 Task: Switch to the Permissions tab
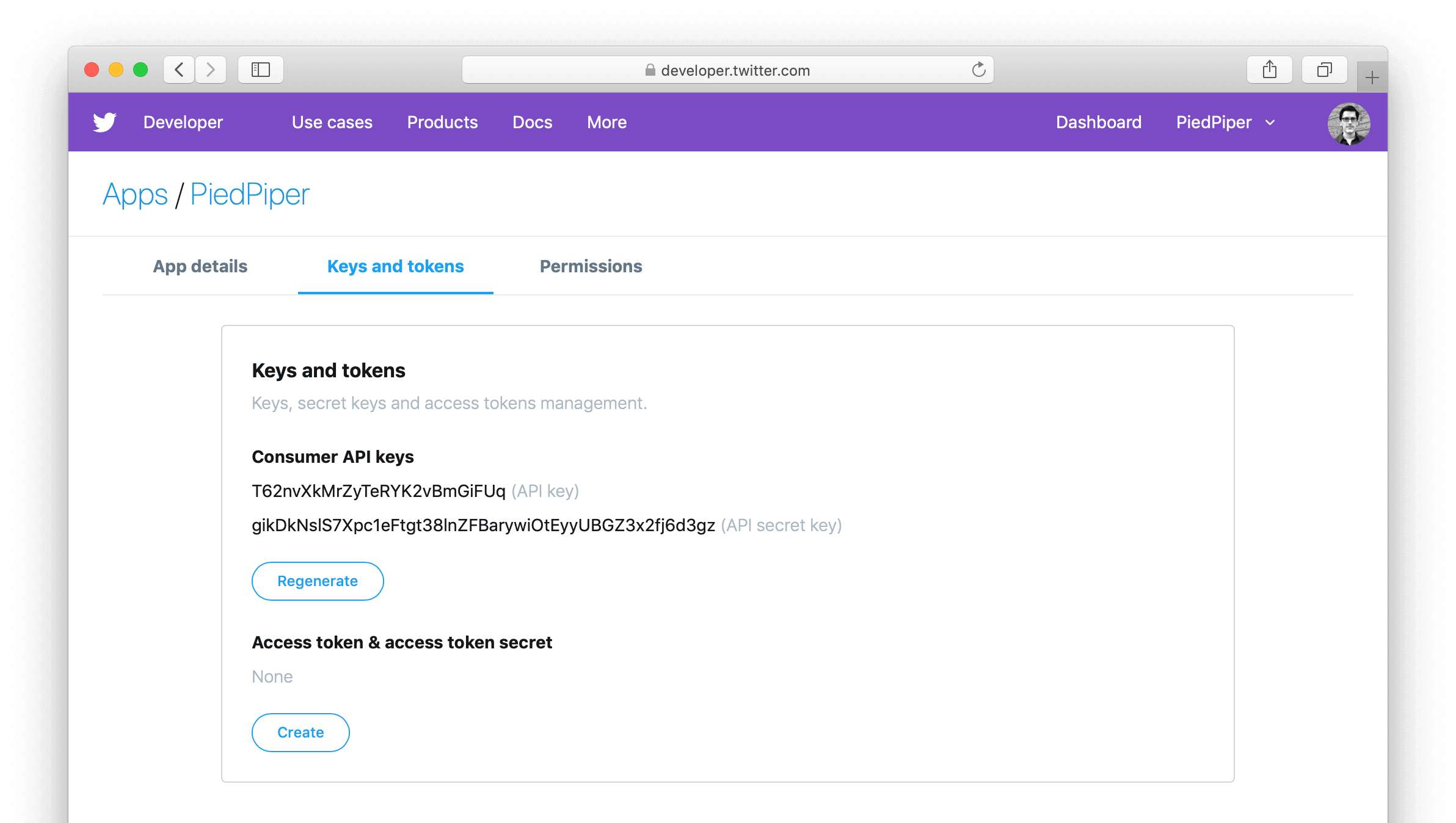pos(590,266)
